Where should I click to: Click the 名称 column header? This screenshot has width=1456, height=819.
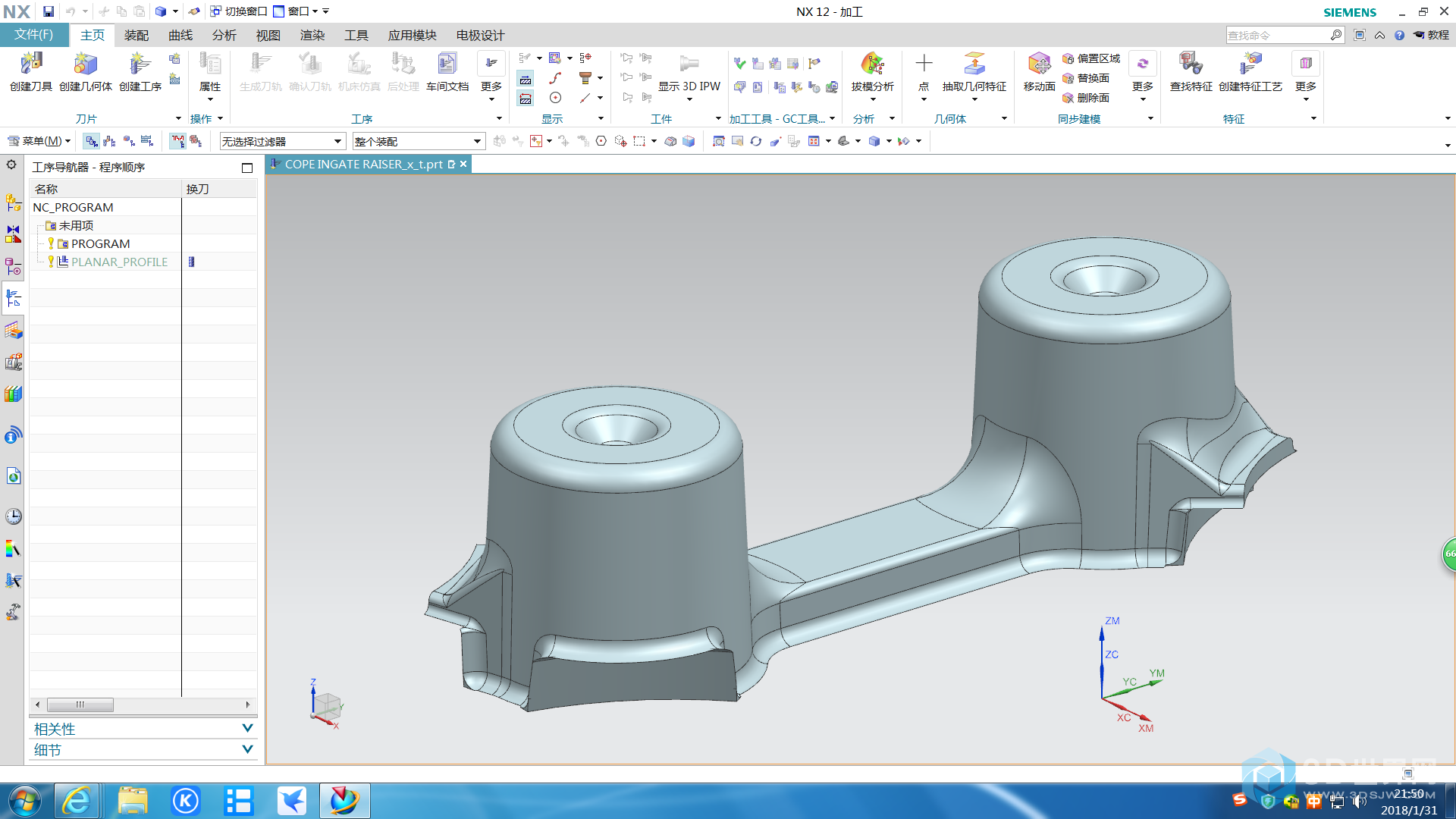point(105,189)
